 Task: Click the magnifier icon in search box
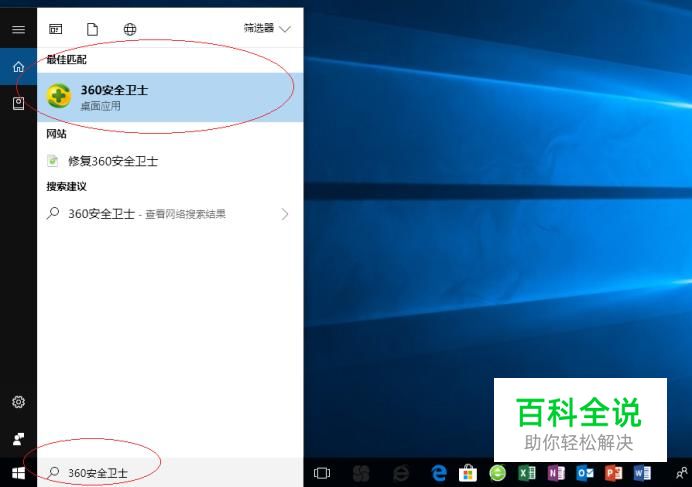point(53,472)
